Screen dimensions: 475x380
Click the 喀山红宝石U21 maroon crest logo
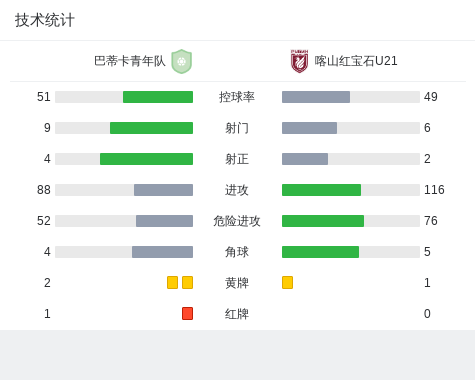299,61
